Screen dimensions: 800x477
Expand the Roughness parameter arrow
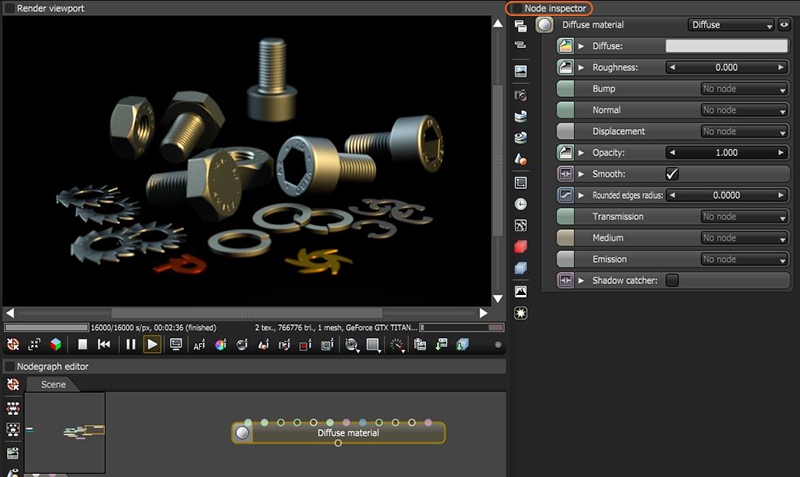[582, 68]
